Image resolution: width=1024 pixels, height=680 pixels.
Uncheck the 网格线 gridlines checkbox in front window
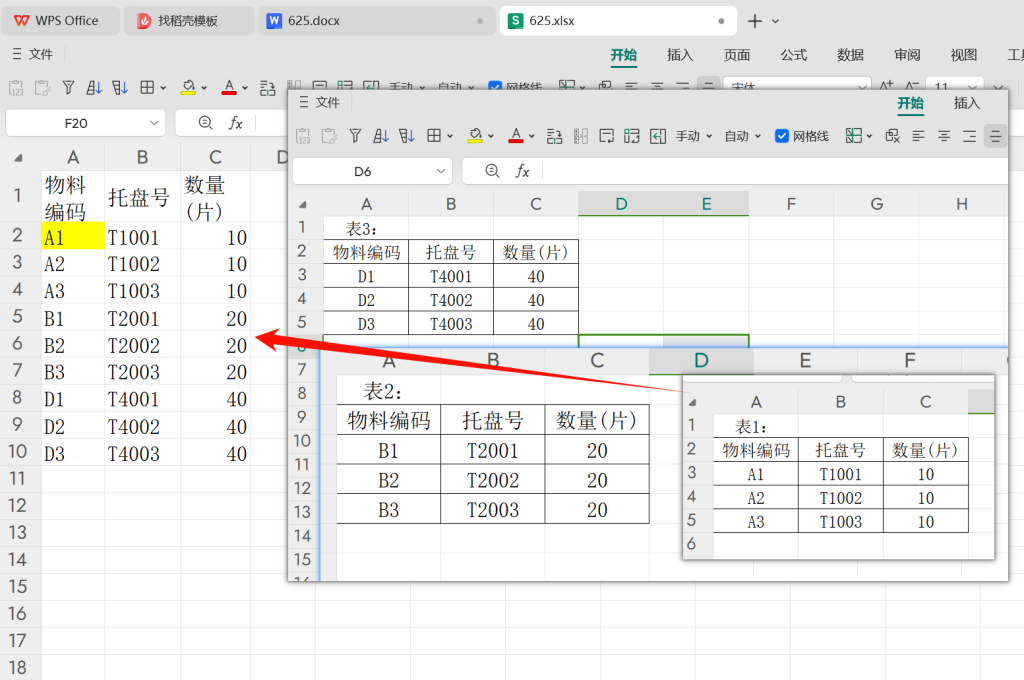click(x=782, y=136)
